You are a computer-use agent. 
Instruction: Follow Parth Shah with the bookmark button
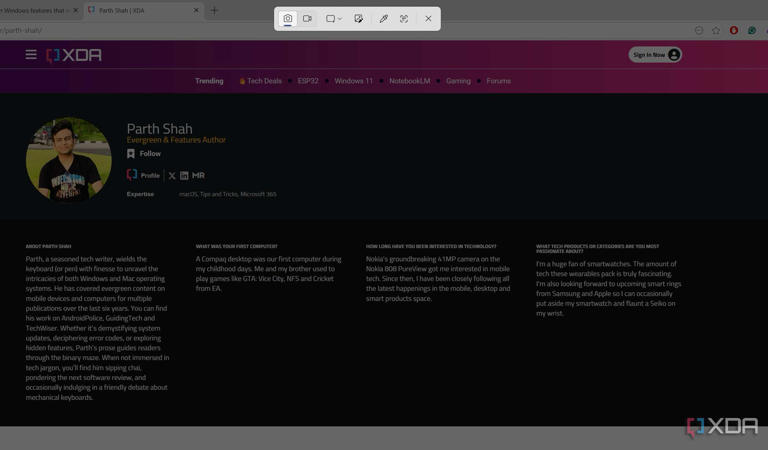(144, 154)
